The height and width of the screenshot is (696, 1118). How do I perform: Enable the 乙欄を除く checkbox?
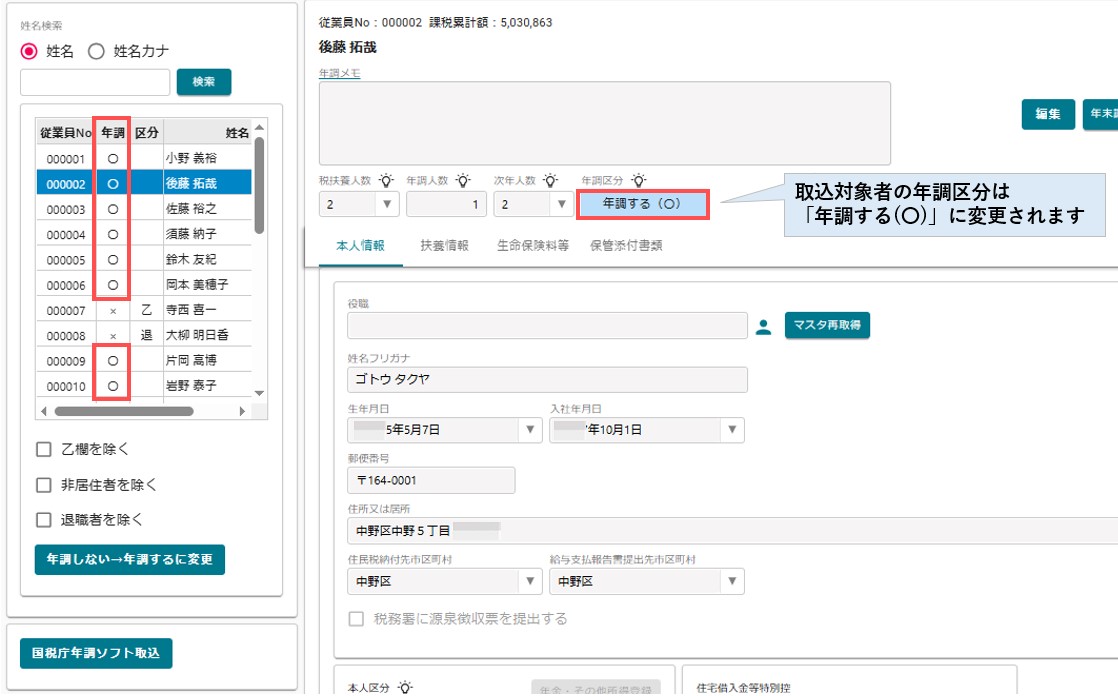pyautogui.click(x=44, y=449)
